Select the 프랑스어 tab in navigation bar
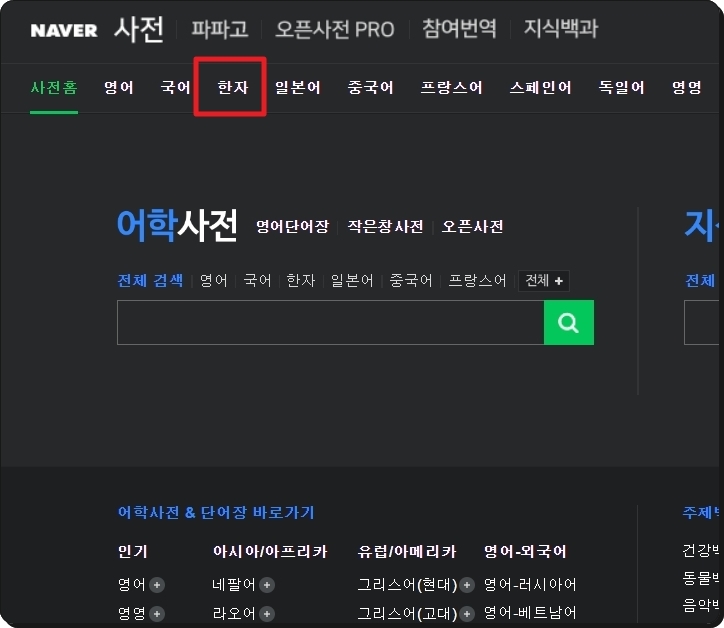Viewport: 724px width, 628px height. [452, 87]
